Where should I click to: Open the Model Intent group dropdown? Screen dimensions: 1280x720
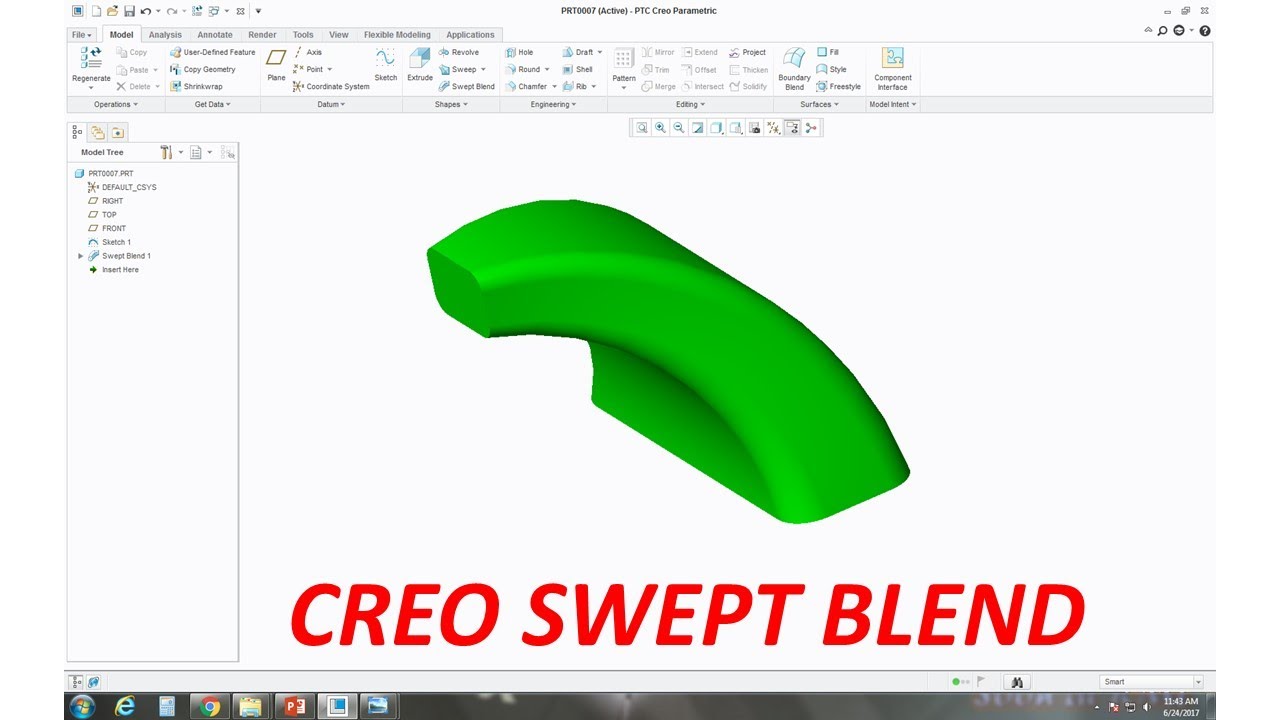click(892, 104)
